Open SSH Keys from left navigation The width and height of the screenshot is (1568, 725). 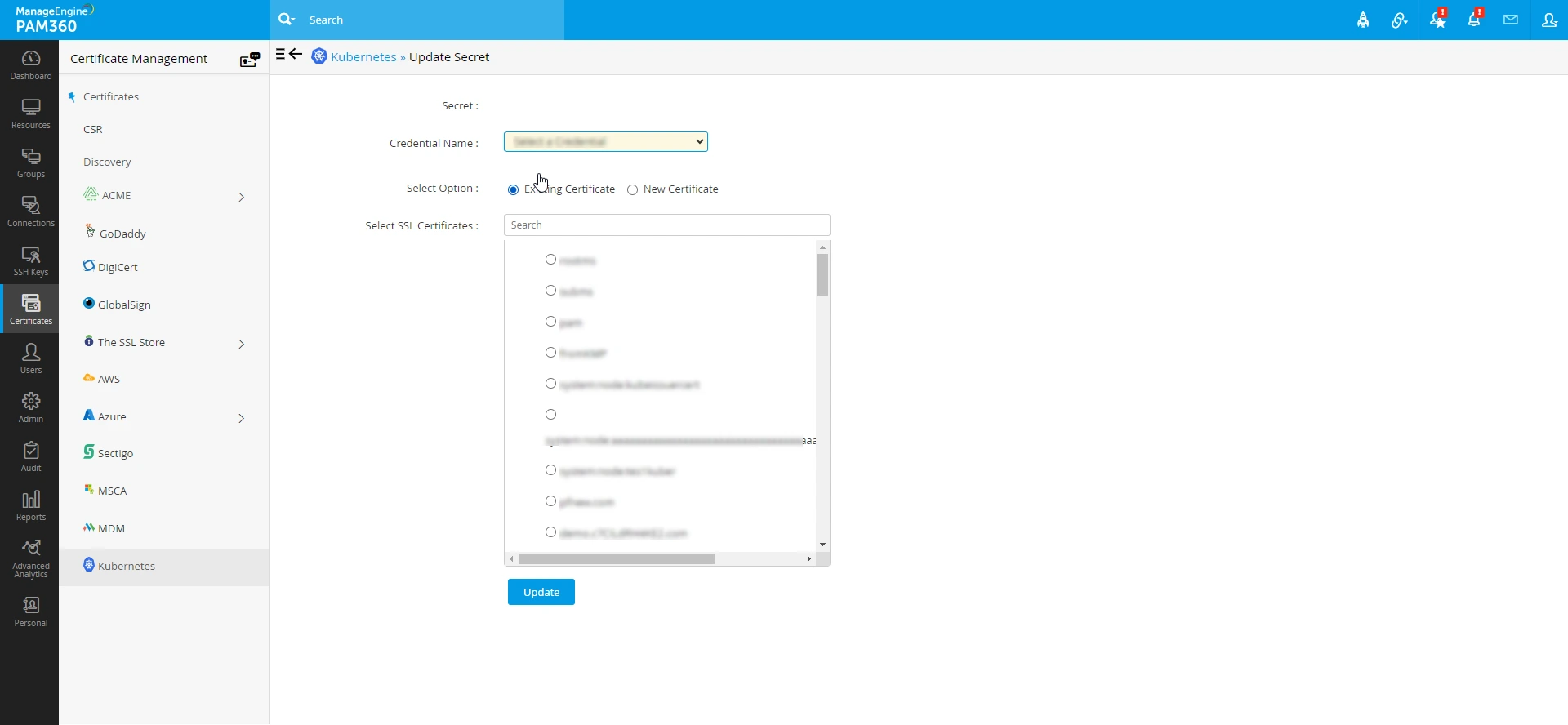coord(30,261)
